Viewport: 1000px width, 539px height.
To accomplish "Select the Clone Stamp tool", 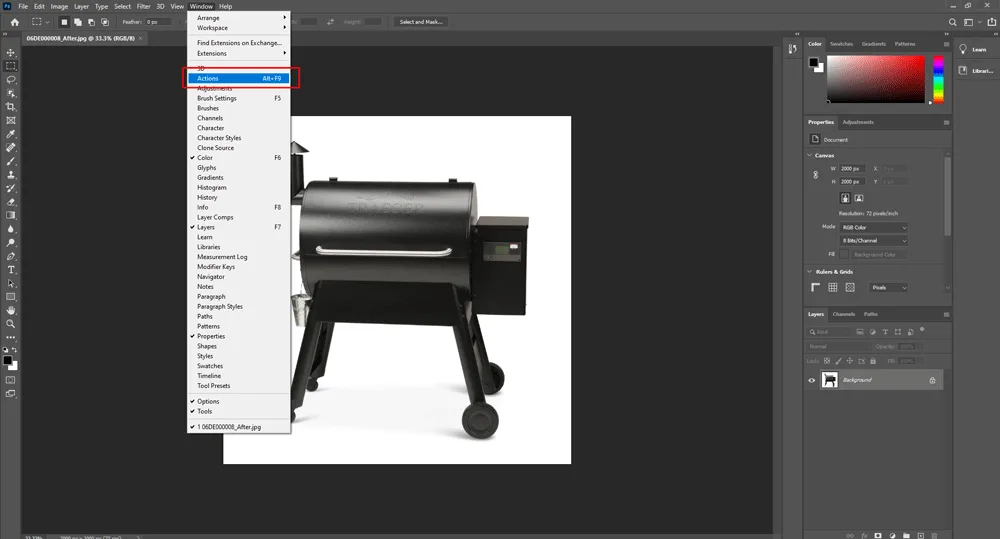I will point(11,174).
